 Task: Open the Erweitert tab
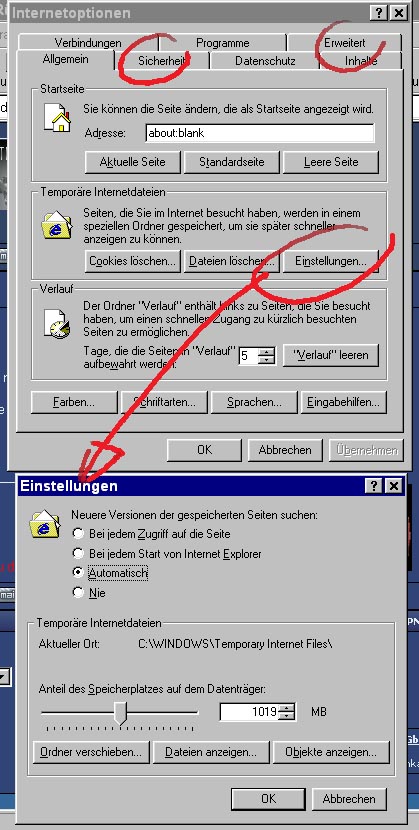[344, 43]
